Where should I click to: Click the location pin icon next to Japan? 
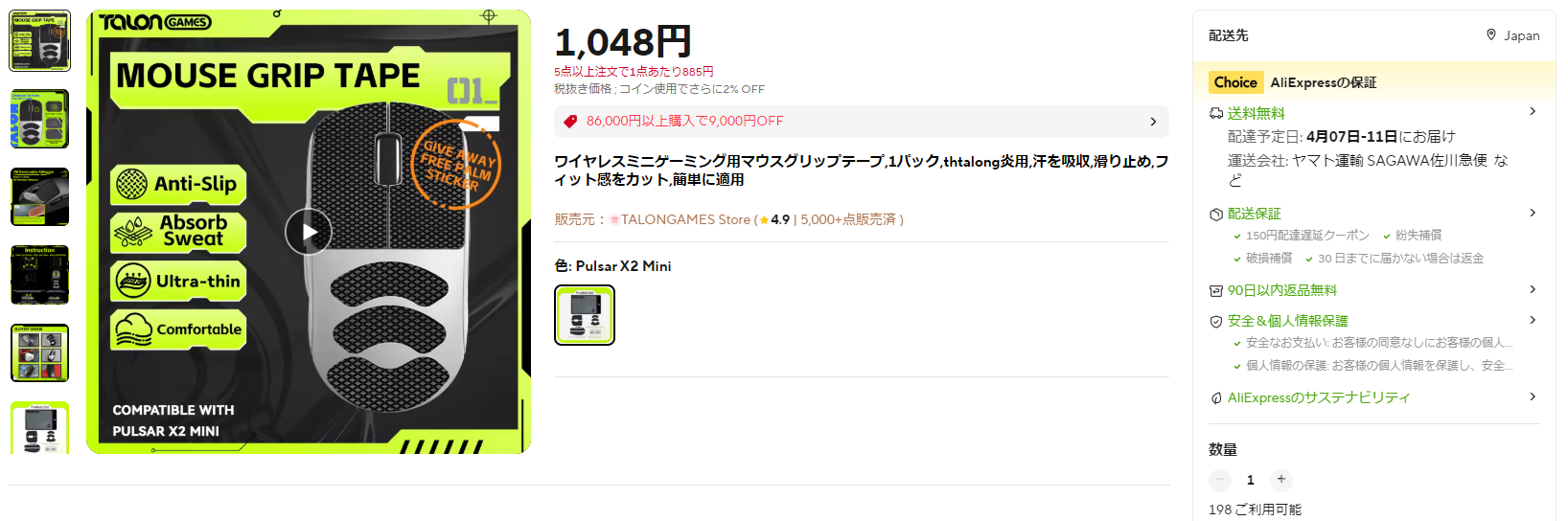[x=1491, y=34]
